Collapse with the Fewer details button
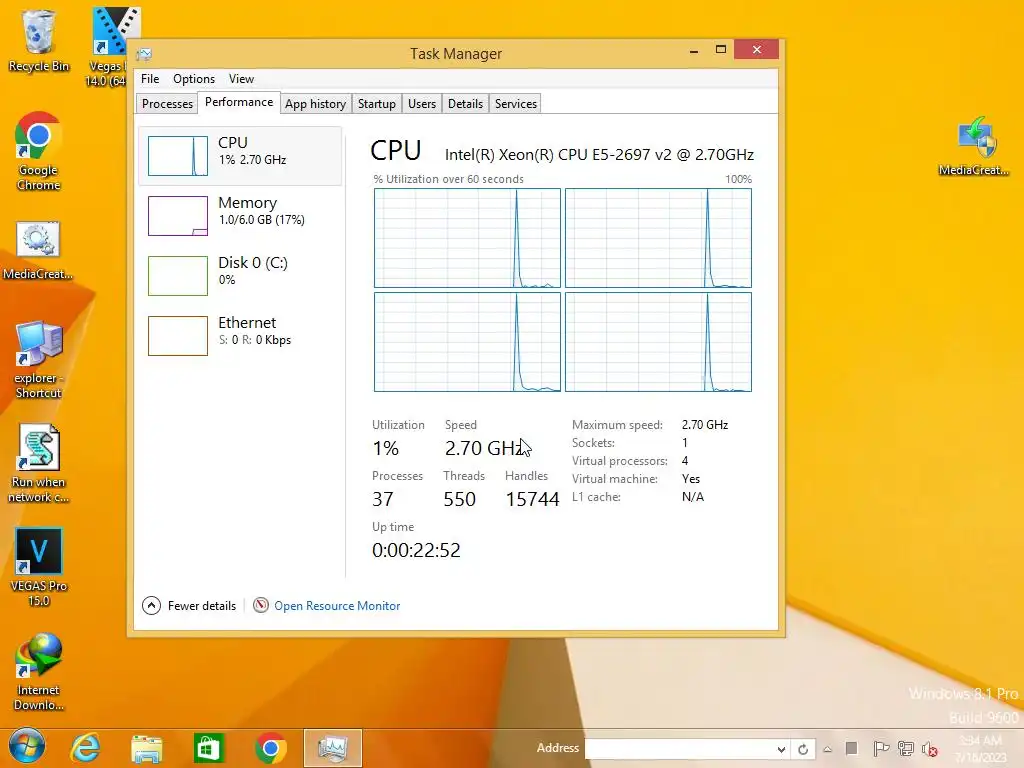 click(x=189, y=605)
